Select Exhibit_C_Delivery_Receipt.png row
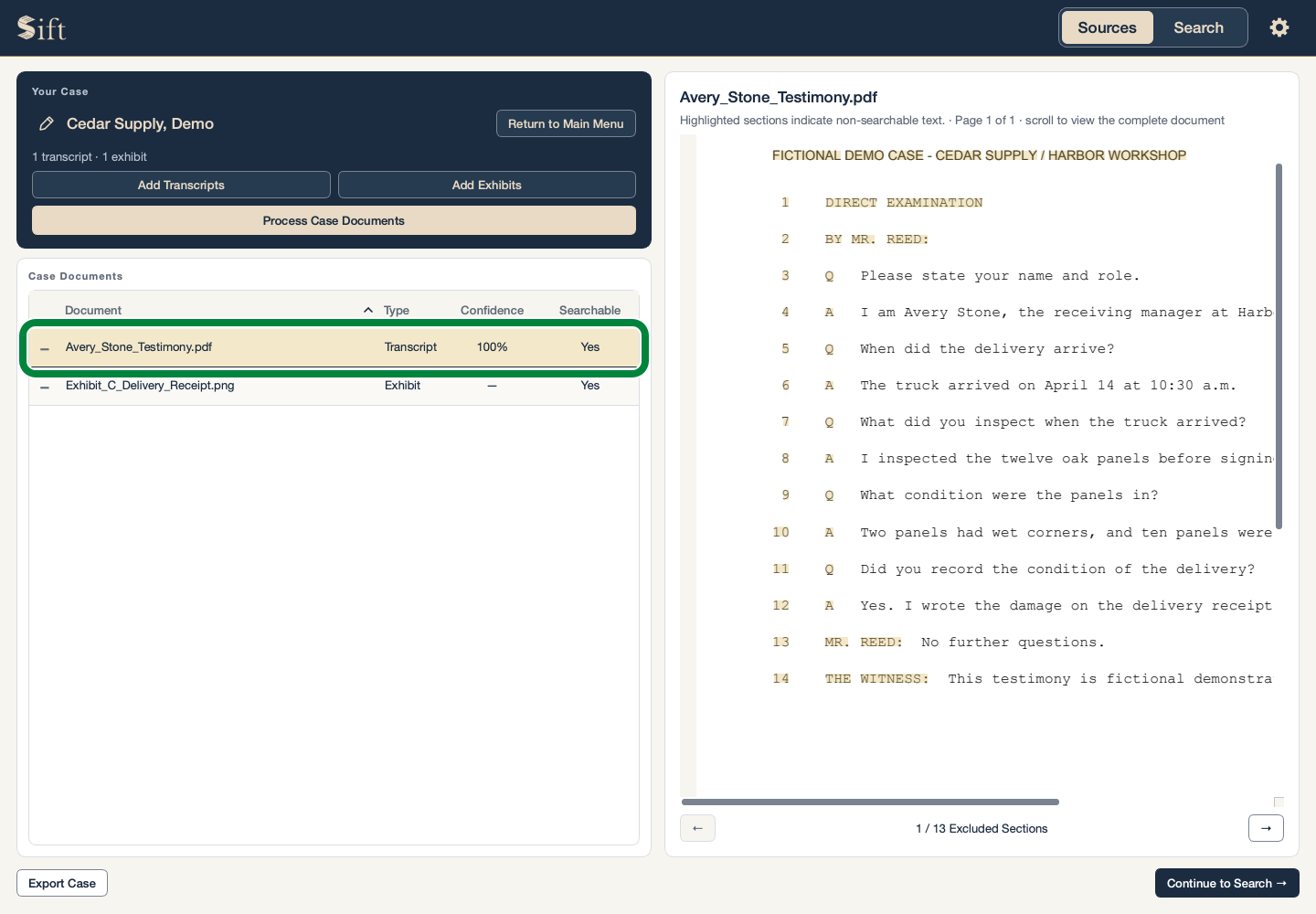The image size is (1316, 914). pyautogui.click(x=334, y=386)
